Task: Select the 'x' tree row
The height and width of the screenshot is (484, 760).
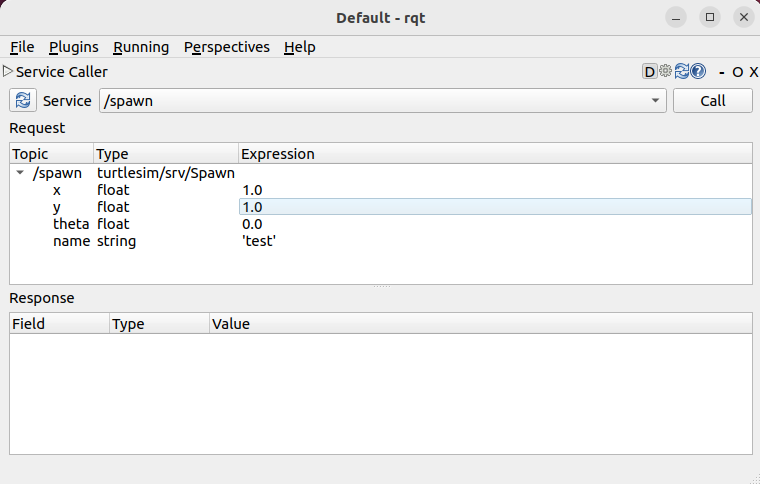Action: tap(381, 190)
